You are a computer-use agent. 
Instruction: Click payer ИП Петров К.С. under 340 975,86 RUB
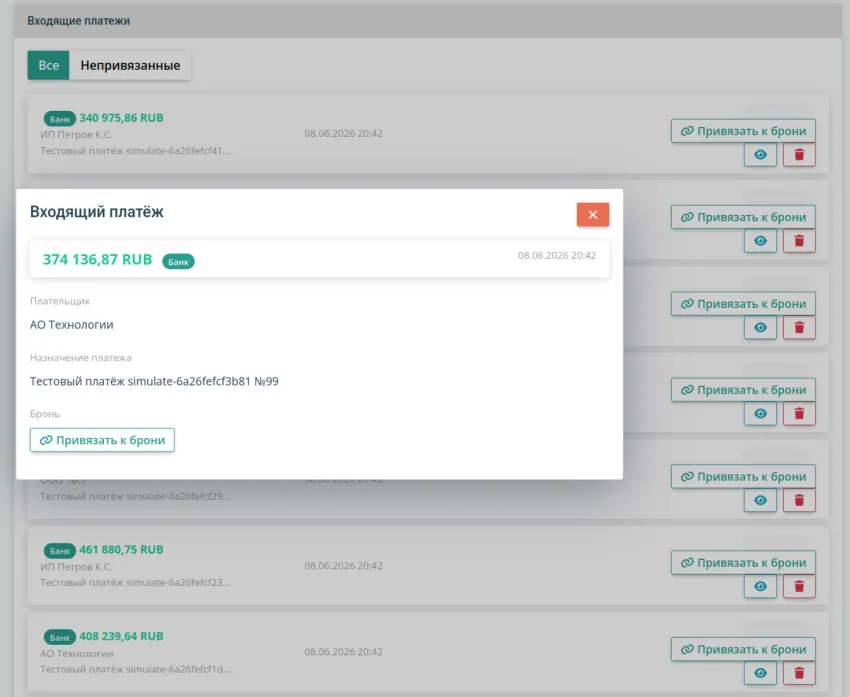coord(76,134)
